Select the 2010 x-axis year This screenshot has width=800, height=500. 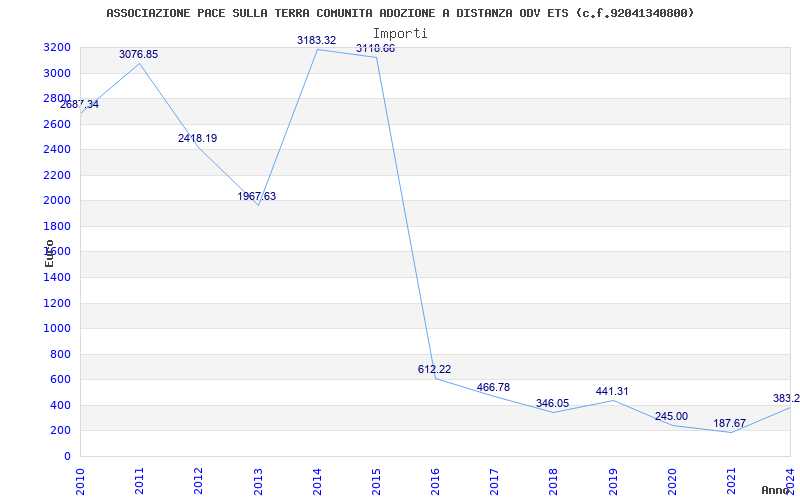click(80, 481)
